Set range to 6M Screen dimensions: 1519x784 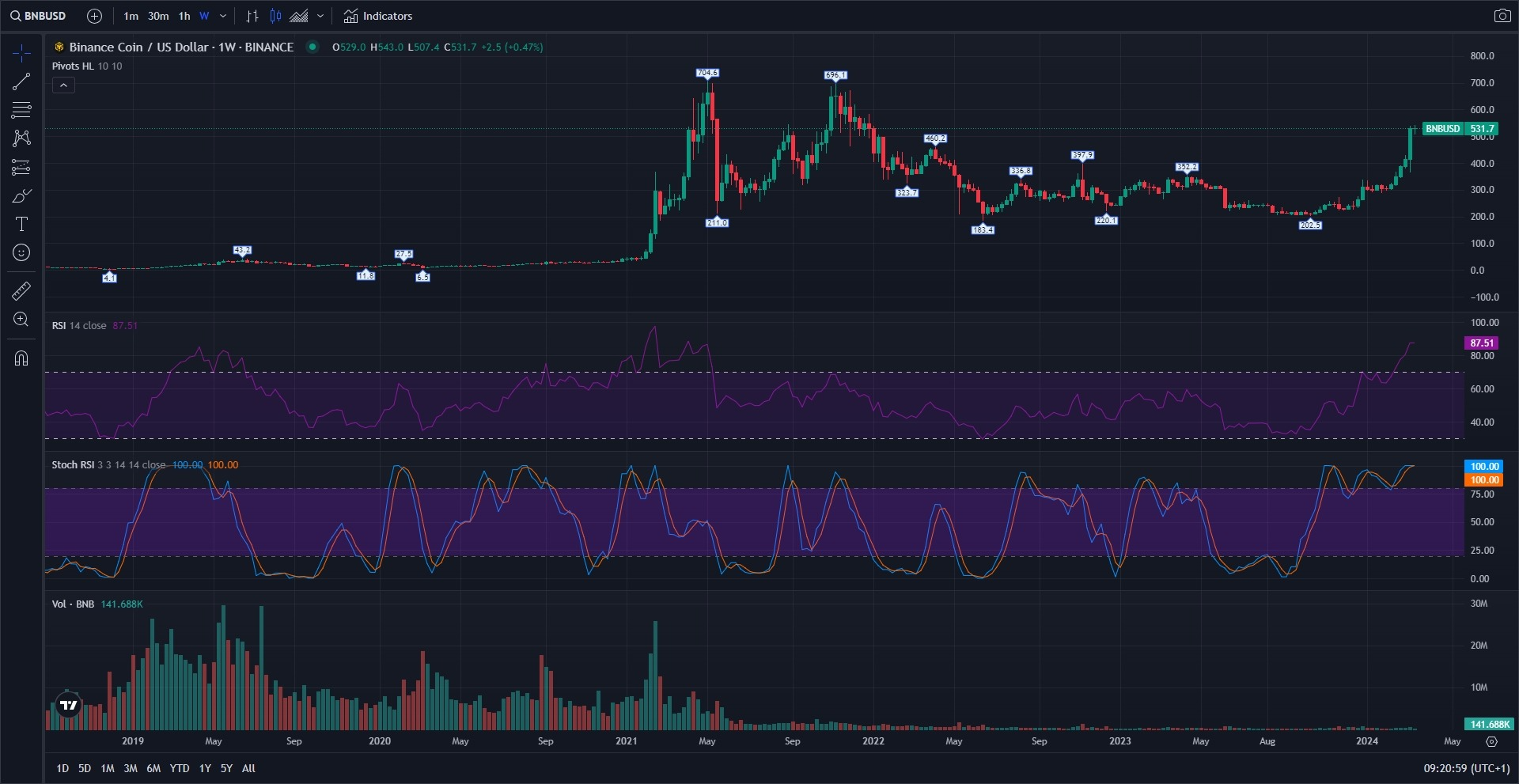153,768
